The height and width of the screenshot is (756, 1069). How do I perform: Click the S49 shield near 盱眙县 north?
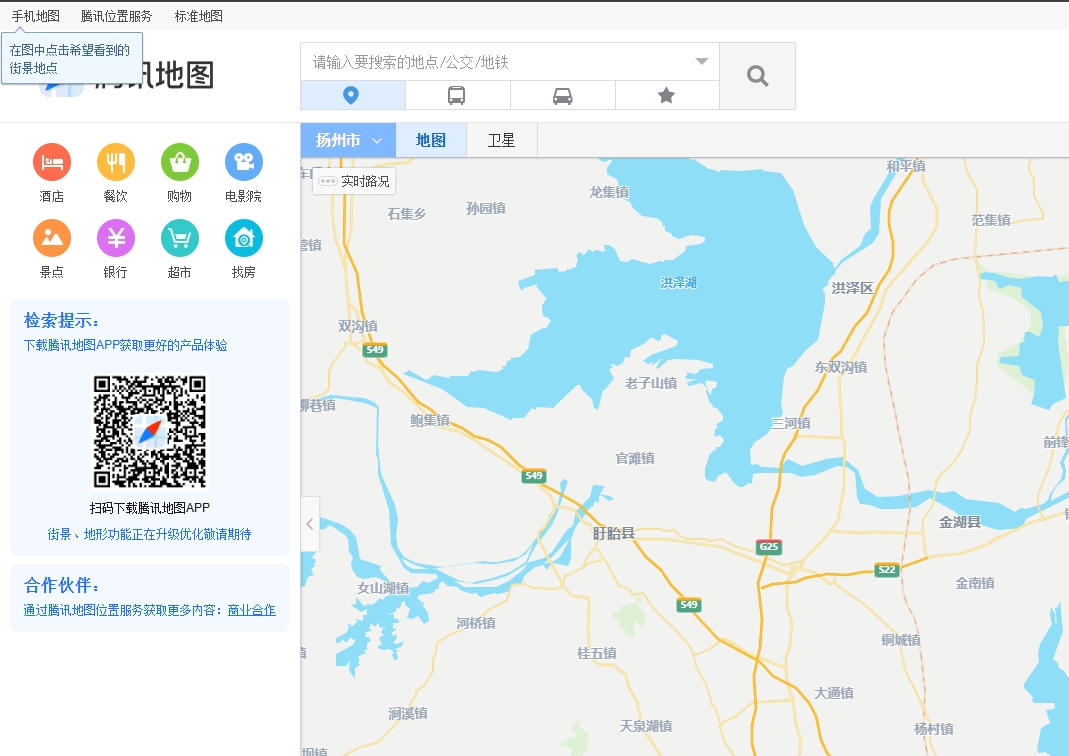point(534,476)
